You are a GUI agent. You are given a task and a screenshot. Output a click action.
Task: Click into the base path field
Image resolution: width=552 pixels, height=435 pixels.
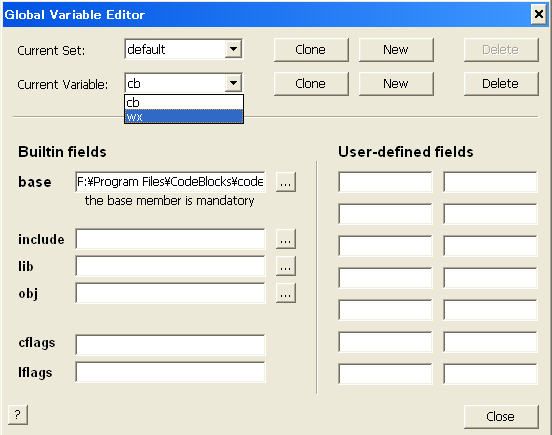point(170,182)
